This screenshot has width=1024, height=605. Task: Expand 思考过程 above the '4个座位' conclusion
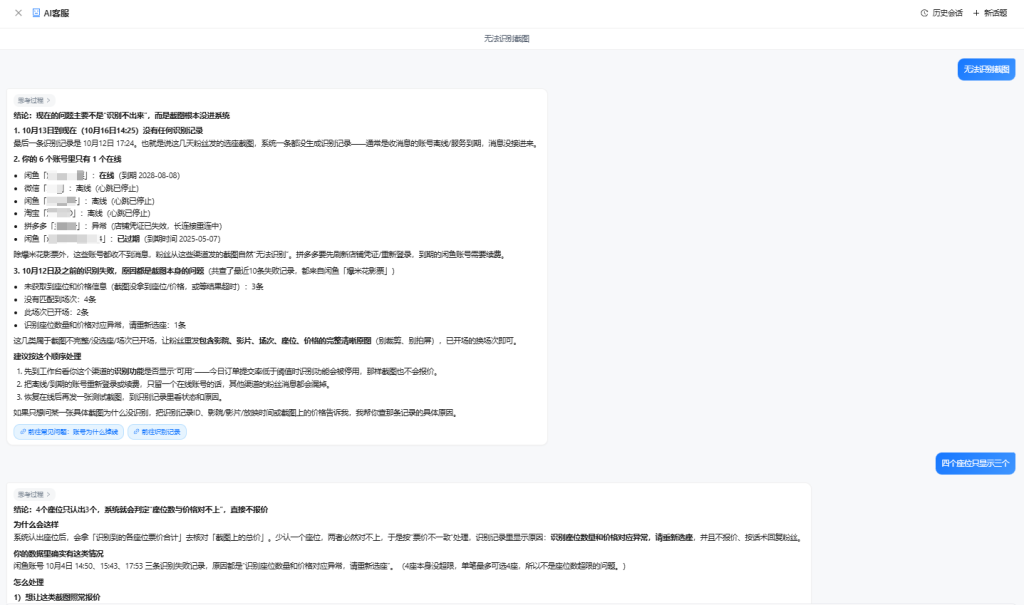(34, 495)
